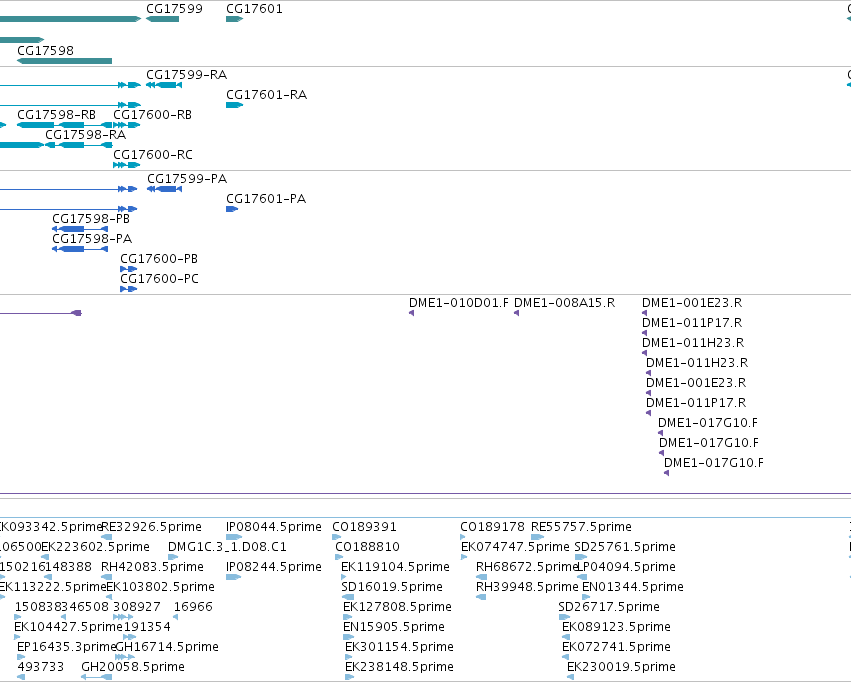Click the RH39948.5prime label
The image size is (851, 682).
[527, 587]
